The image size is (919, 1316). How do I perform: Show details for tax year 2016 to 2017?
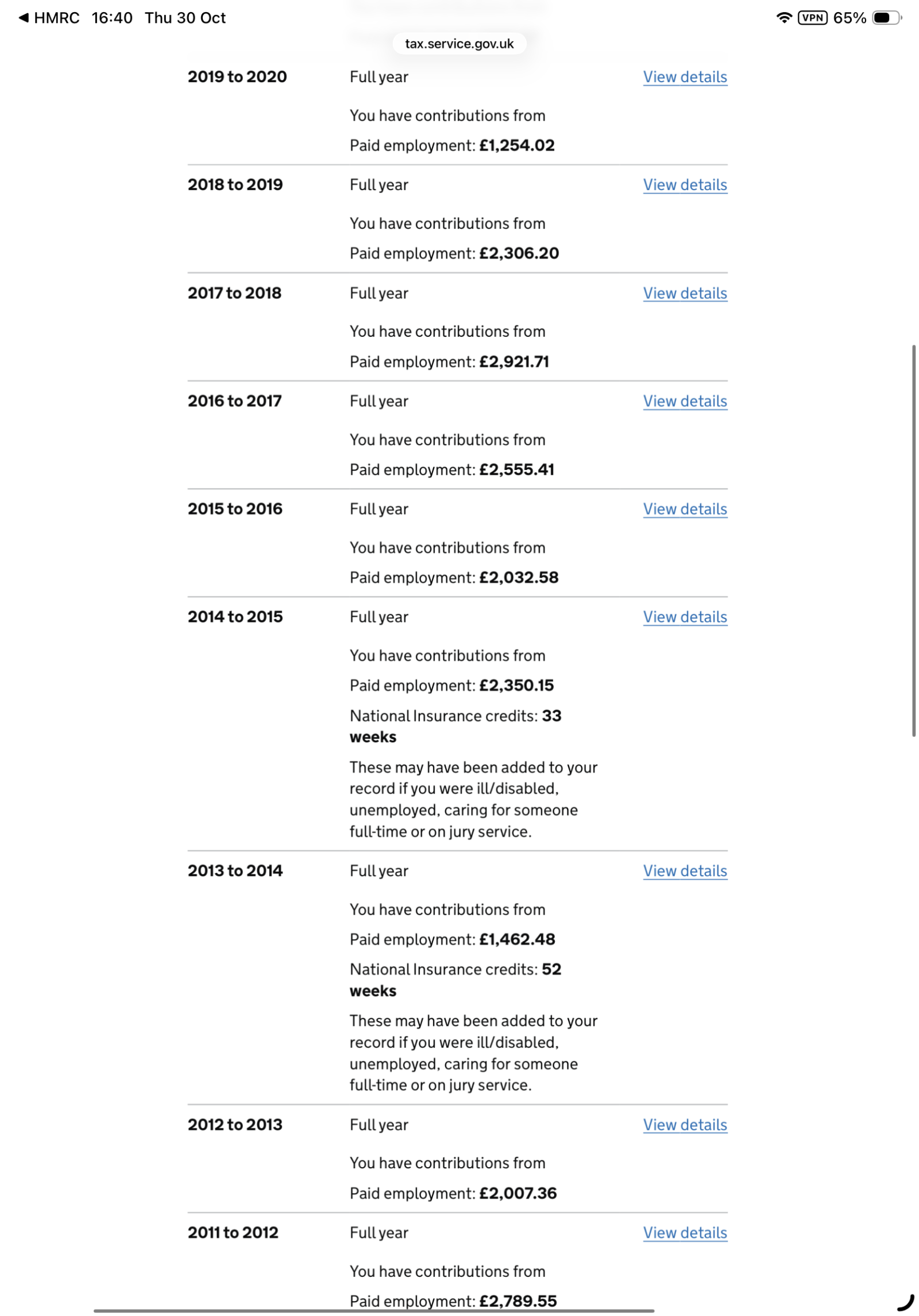coord(685,401)
